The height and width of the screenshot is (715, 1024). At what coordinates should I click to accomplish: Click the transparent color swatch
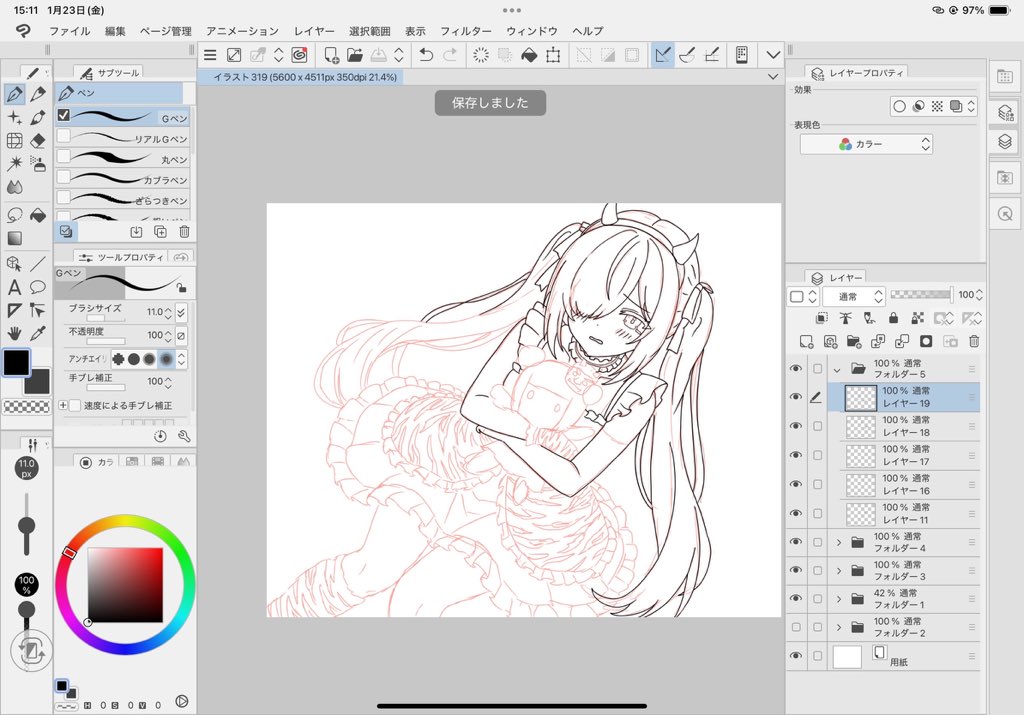coord(27,407)
